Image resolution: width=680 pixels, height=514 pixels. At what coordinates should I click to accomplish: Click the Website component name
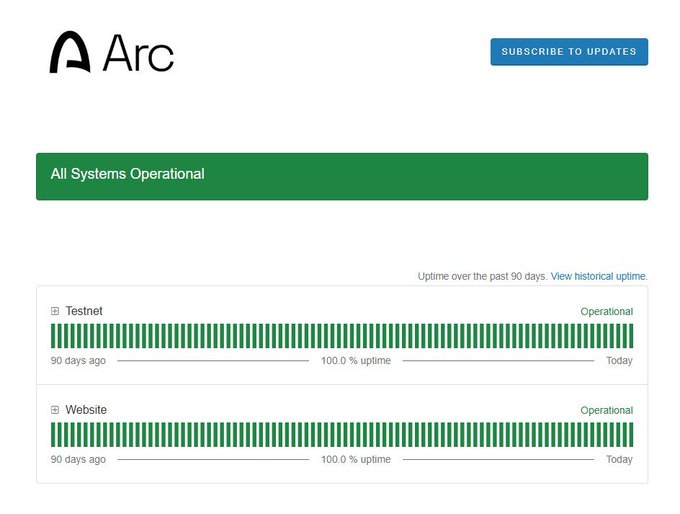pos(86,410)
